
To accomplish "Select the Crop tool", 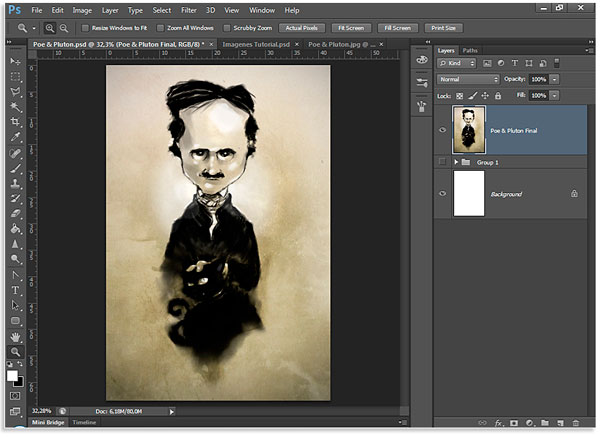I will coord(15,122).
